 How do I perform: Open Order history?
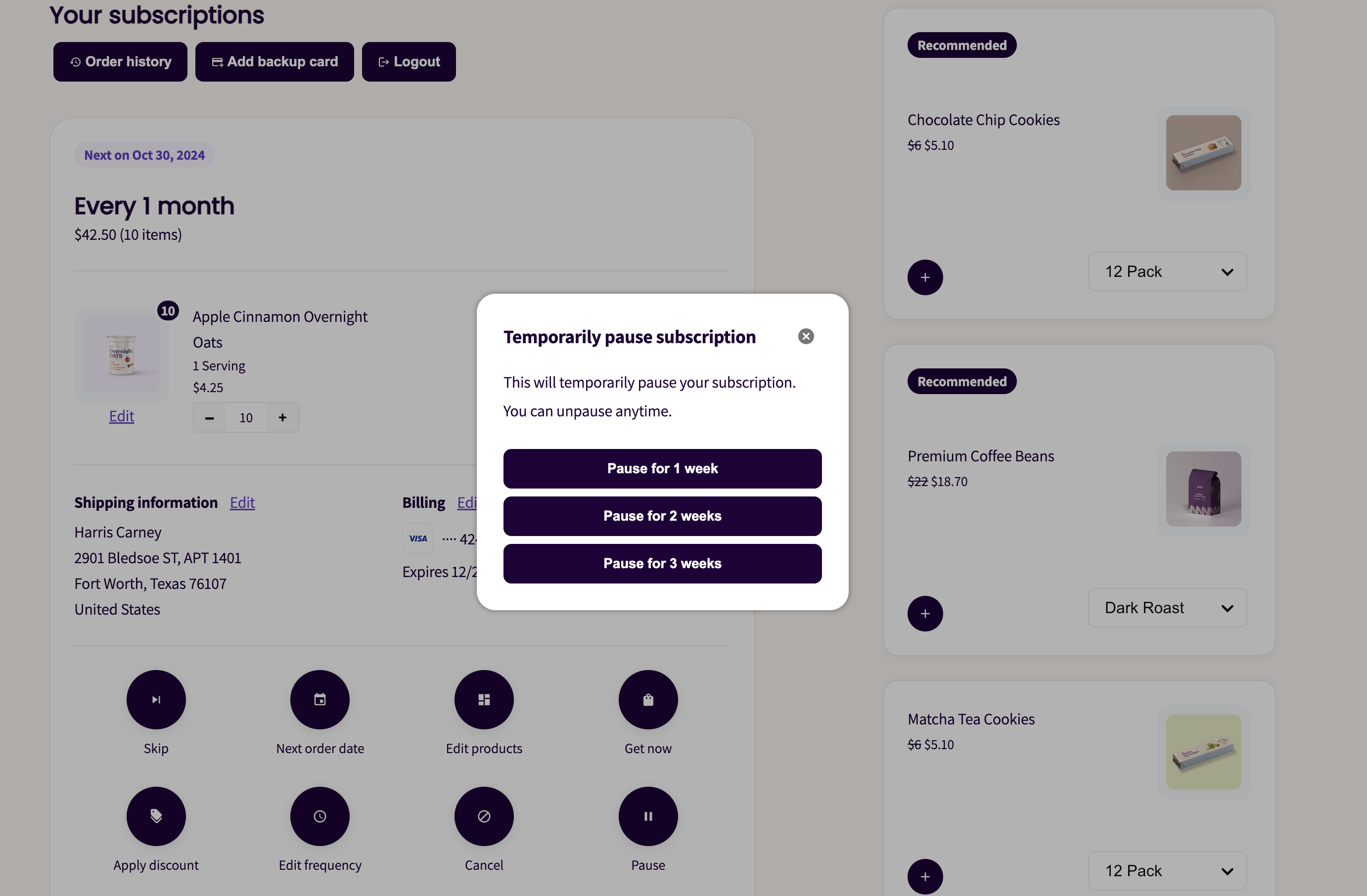click(x=120, y=61)
